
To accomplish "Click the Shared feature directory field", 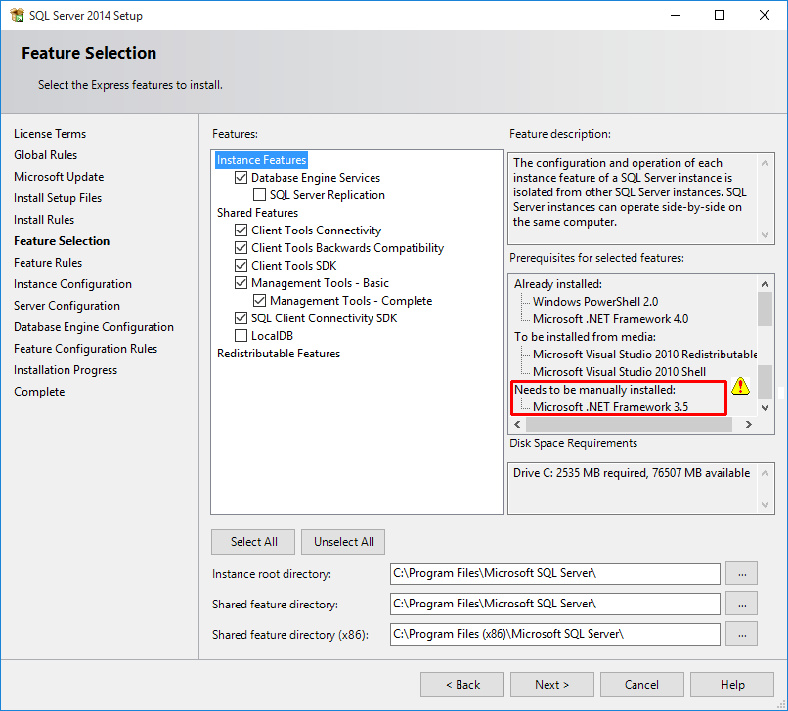I will (x=555, y=604).
